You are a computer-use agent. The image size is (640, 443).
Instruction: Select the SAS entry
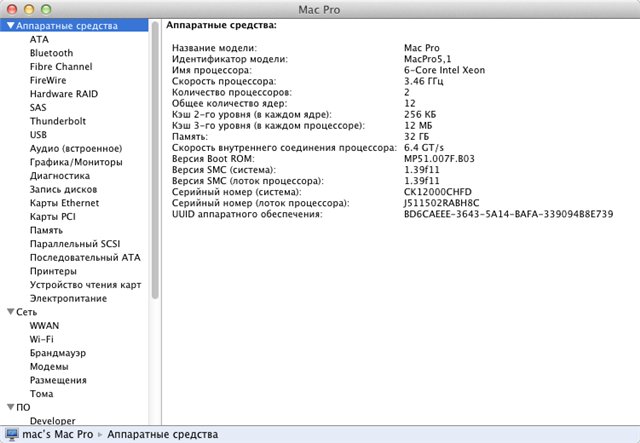38,107
